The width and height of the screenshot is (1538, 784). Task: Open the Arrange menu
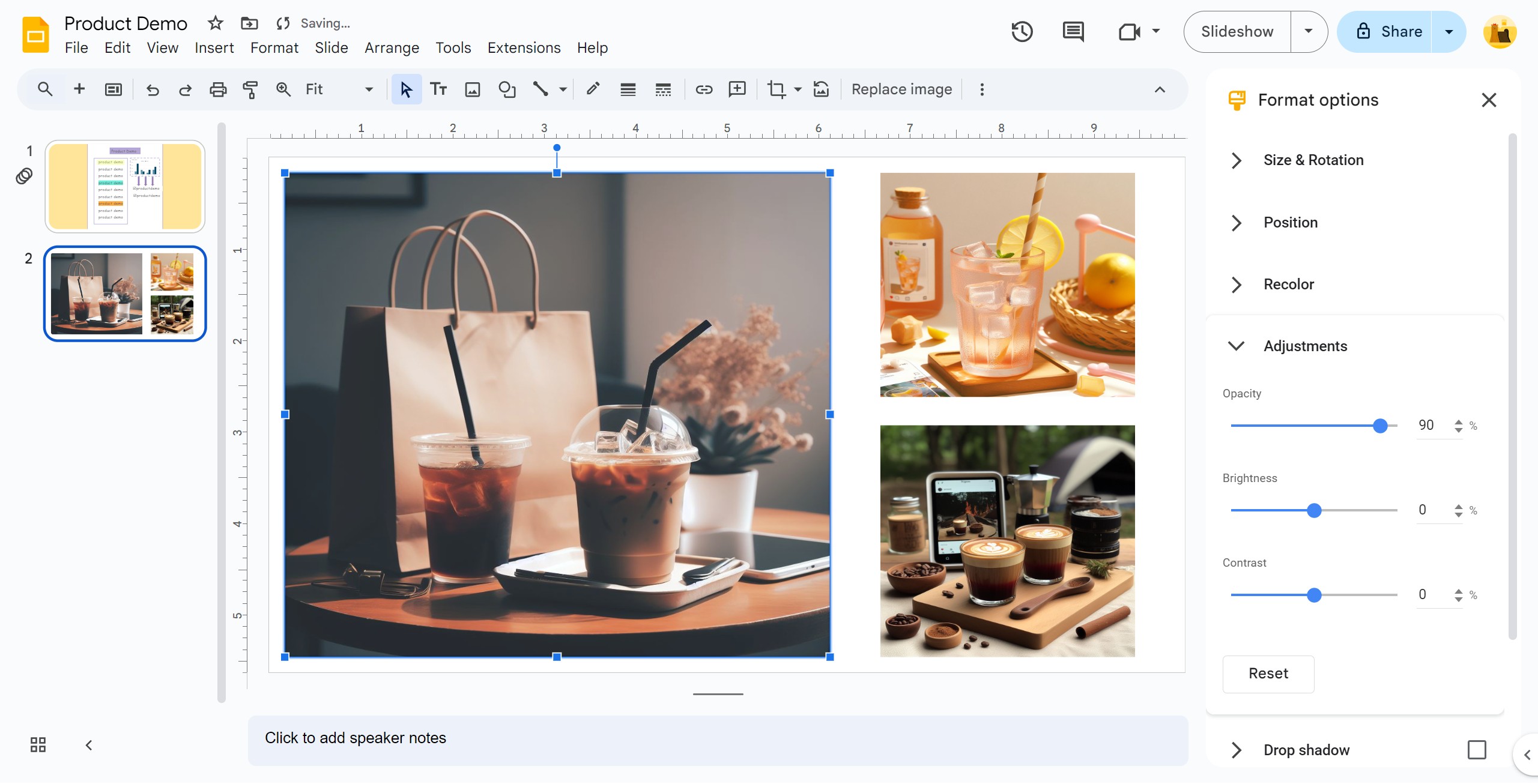(392, 48)
